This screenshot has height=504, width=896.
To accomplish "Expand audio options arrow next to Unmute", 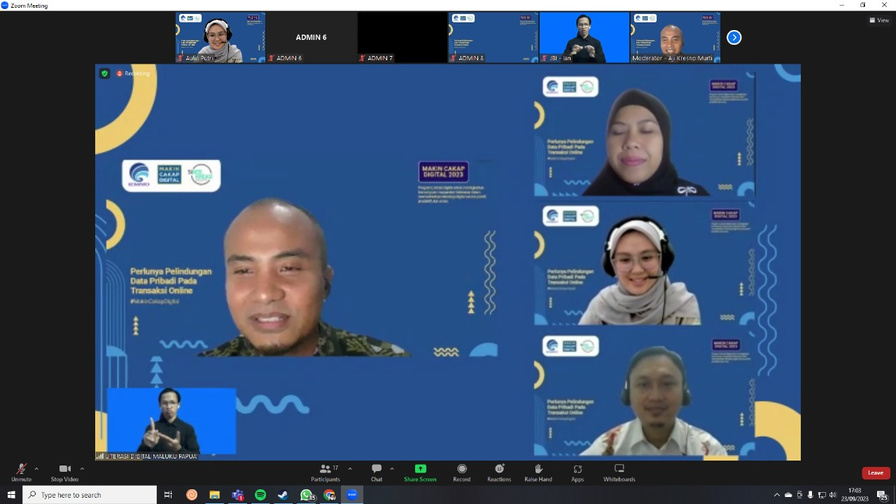I will pyautogui.click(x=37, y=468).
